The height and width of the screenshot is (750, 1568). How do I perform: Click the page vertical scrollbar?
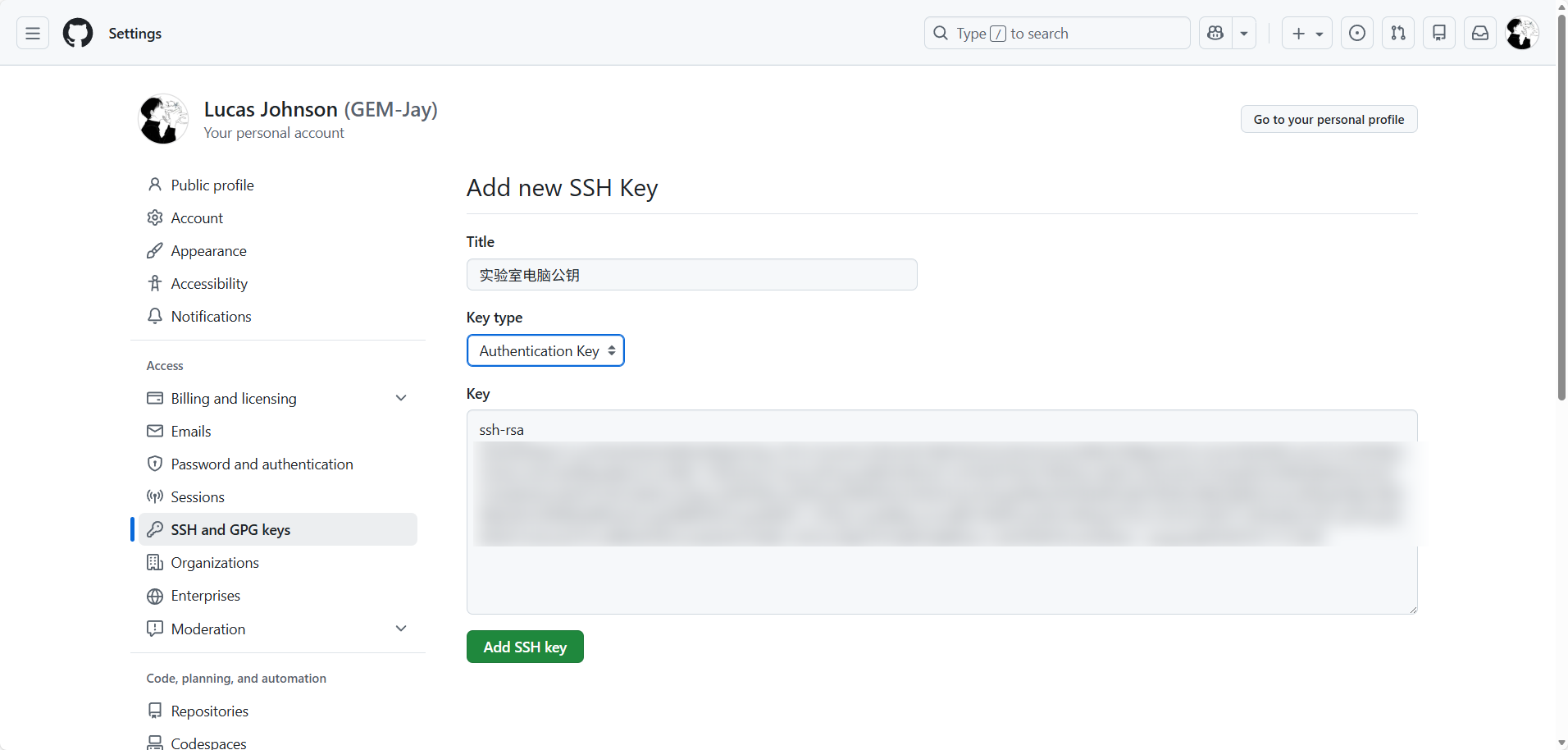(1561, 205)
